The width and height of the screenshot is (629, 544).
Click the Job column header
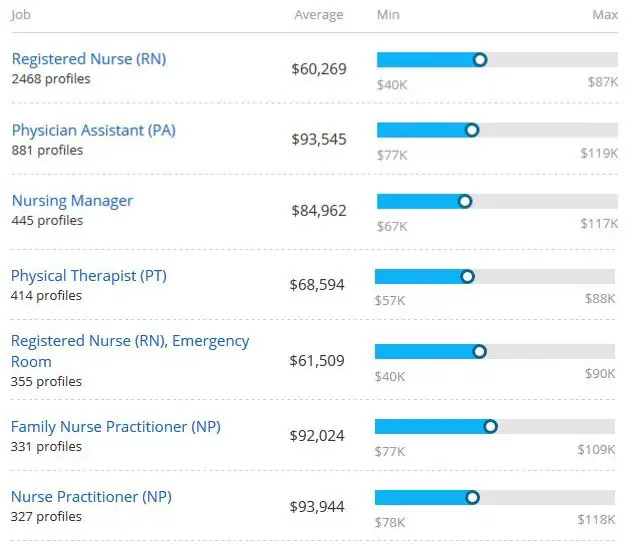[20, 15]
